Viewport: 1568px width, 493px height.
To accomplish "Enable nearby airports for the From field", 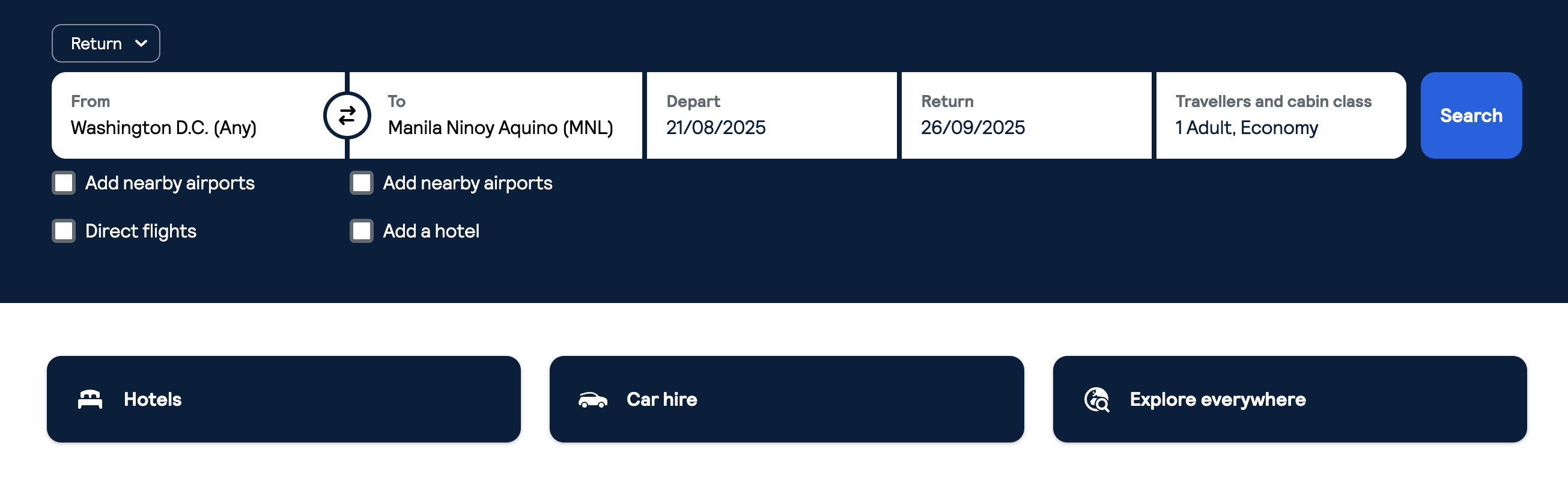I will 64,183.
